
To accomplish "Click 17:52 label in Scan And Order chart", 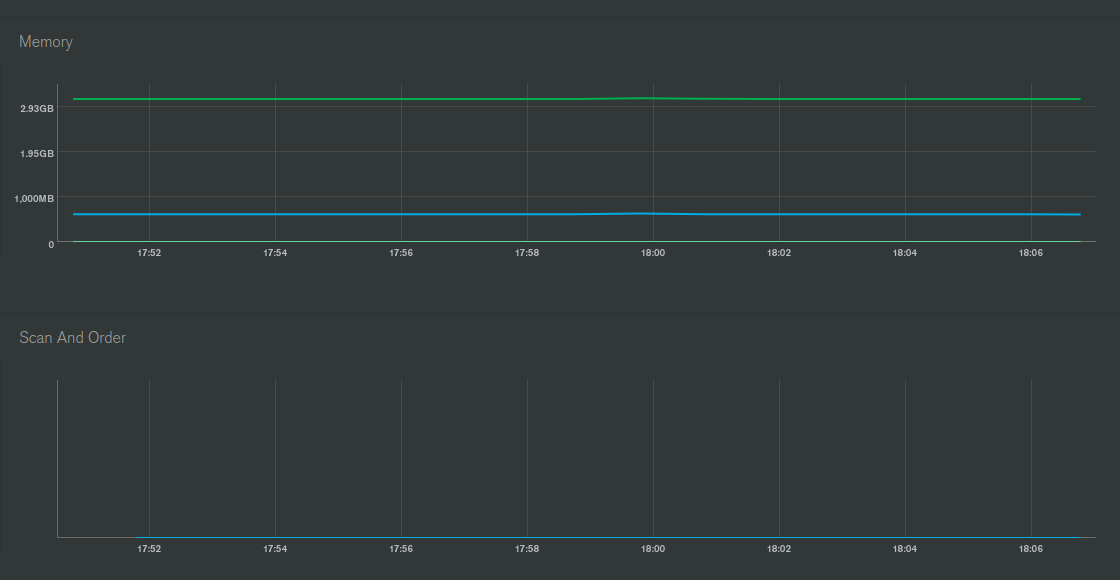I will [149, 549].
